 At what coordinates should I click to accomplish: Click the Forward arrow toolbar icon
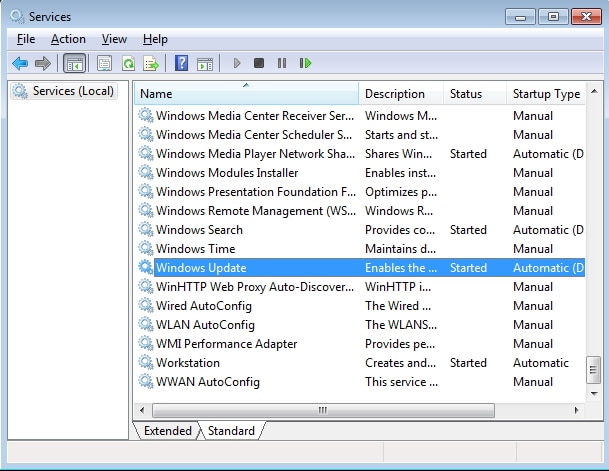pyautogui.click(x=42, y=63)
